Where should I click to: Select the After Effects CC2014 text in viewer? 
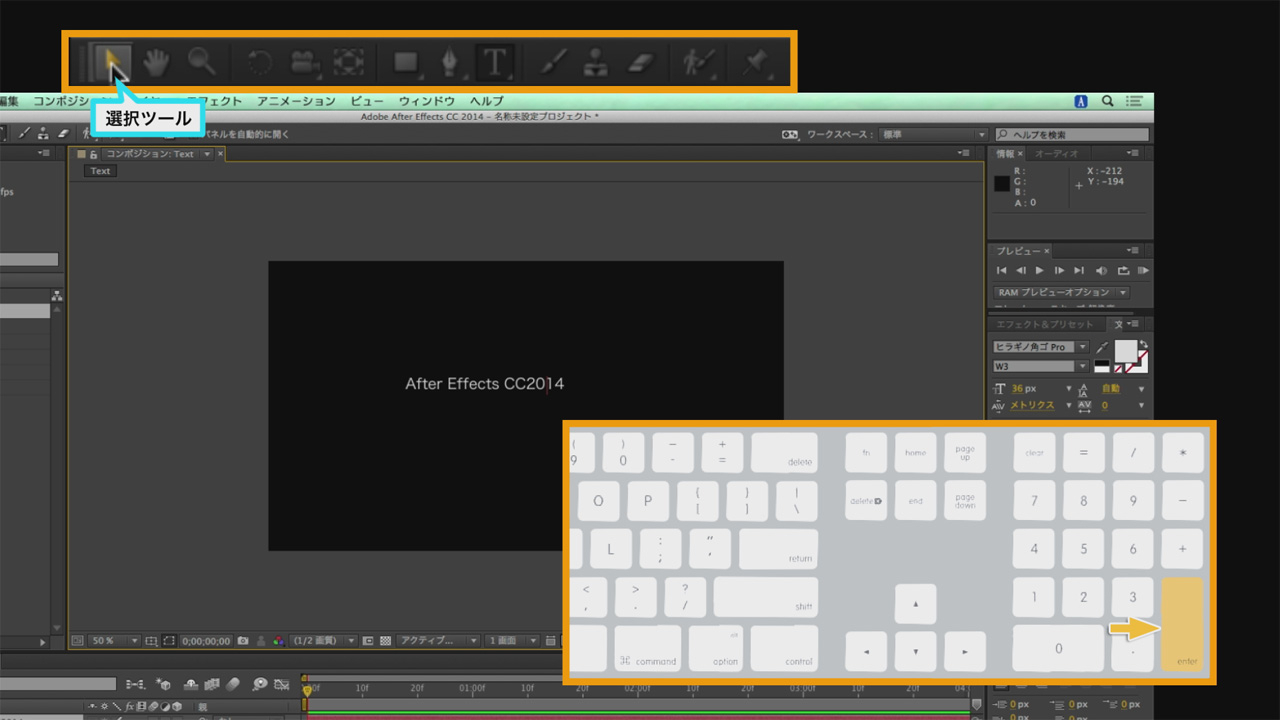point(484,384)
